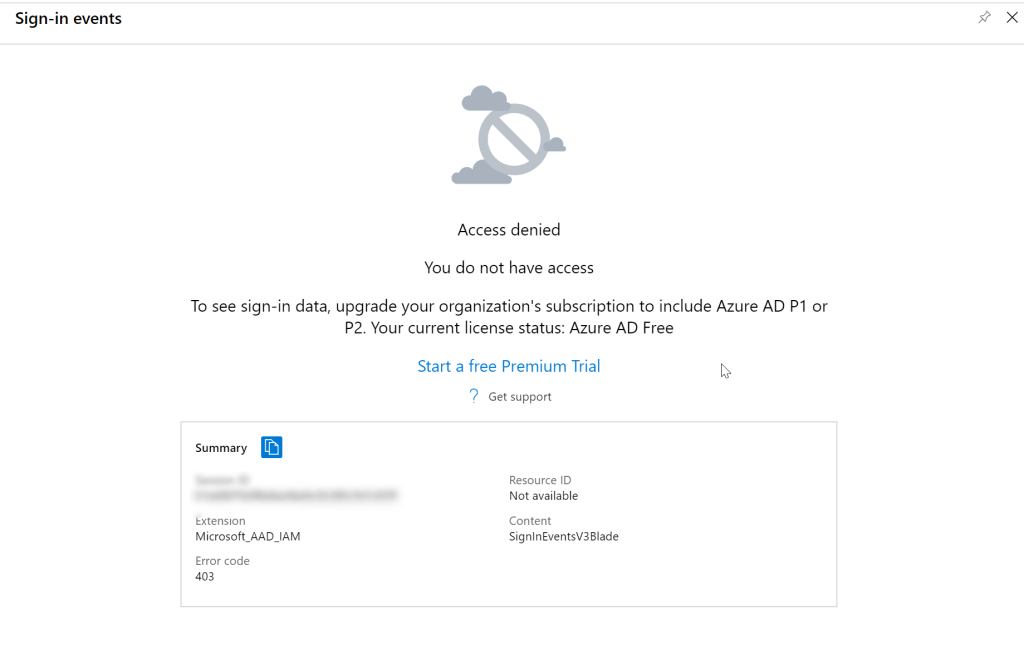The image size is (1024, 659).
Task: Close the Sign-in events blade
Action: (x=1011, y=17)
